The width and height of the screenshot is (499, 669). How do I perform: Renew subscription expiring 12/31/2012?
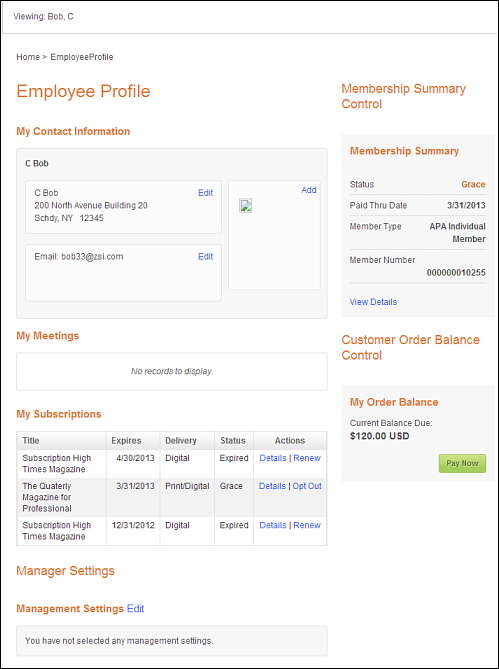[x=307, y=525]
